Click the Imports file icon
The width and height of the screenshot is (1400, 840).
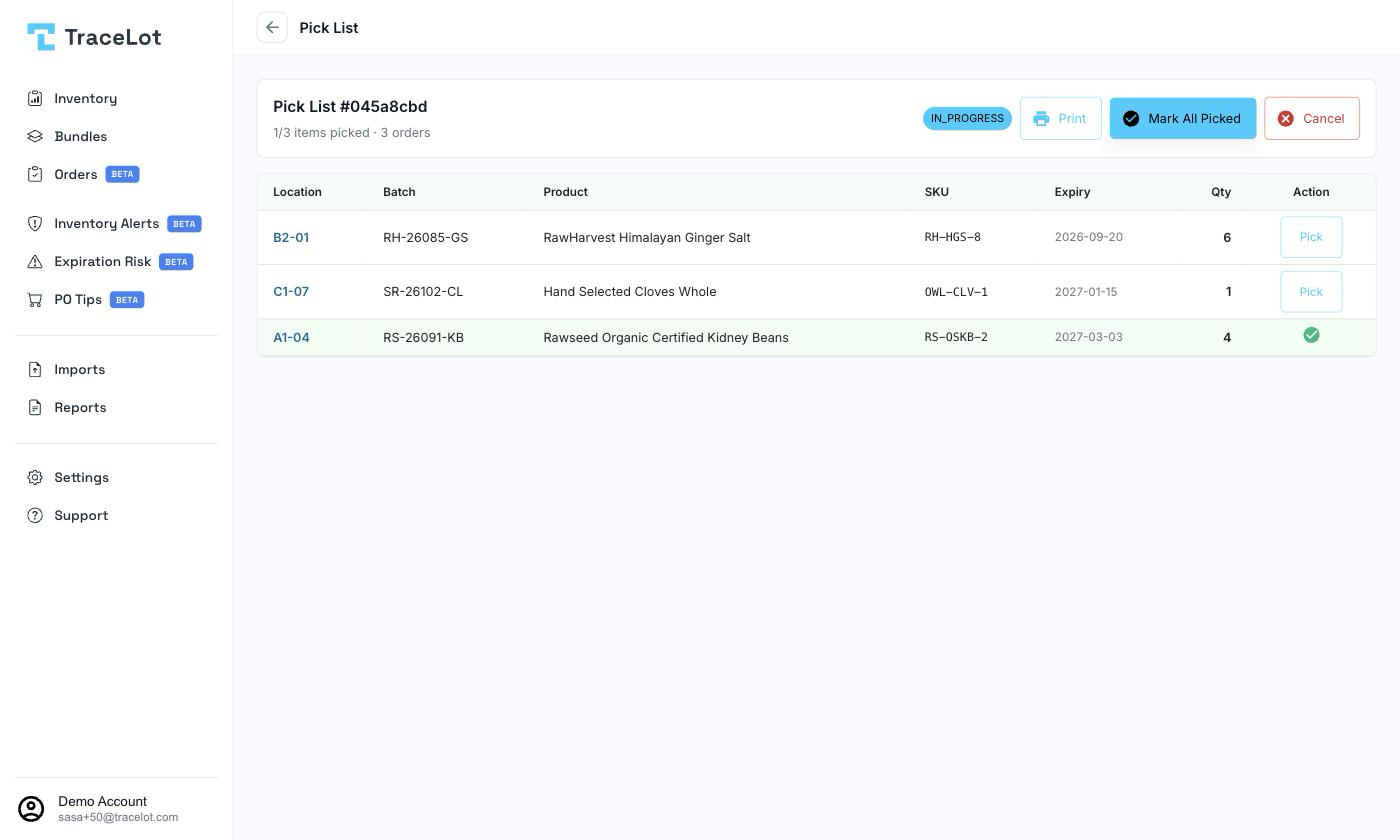point(35,369)
